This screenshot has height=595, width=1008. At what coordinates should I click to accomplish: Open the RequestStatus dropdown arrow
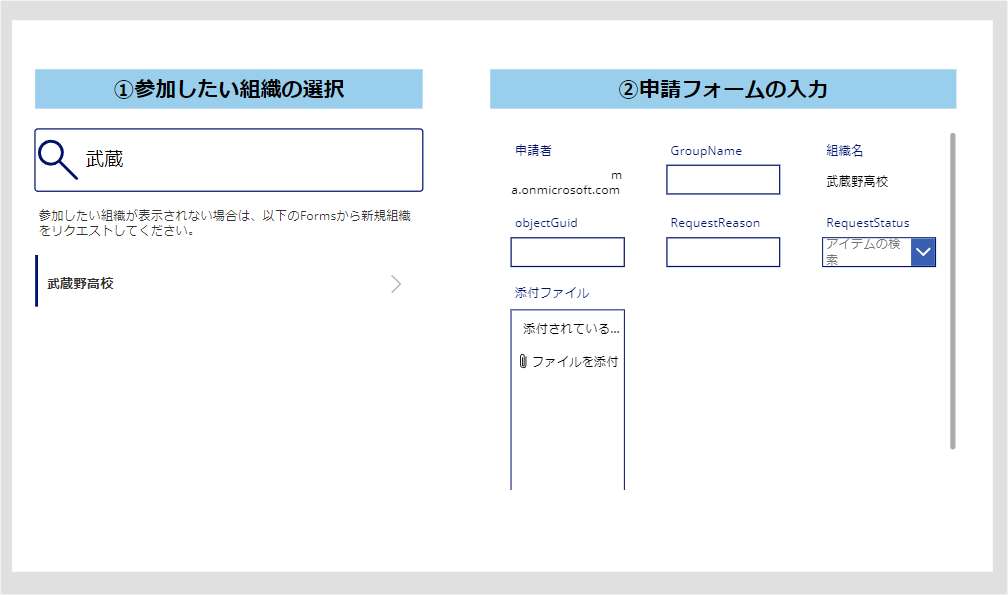point(923,252)
